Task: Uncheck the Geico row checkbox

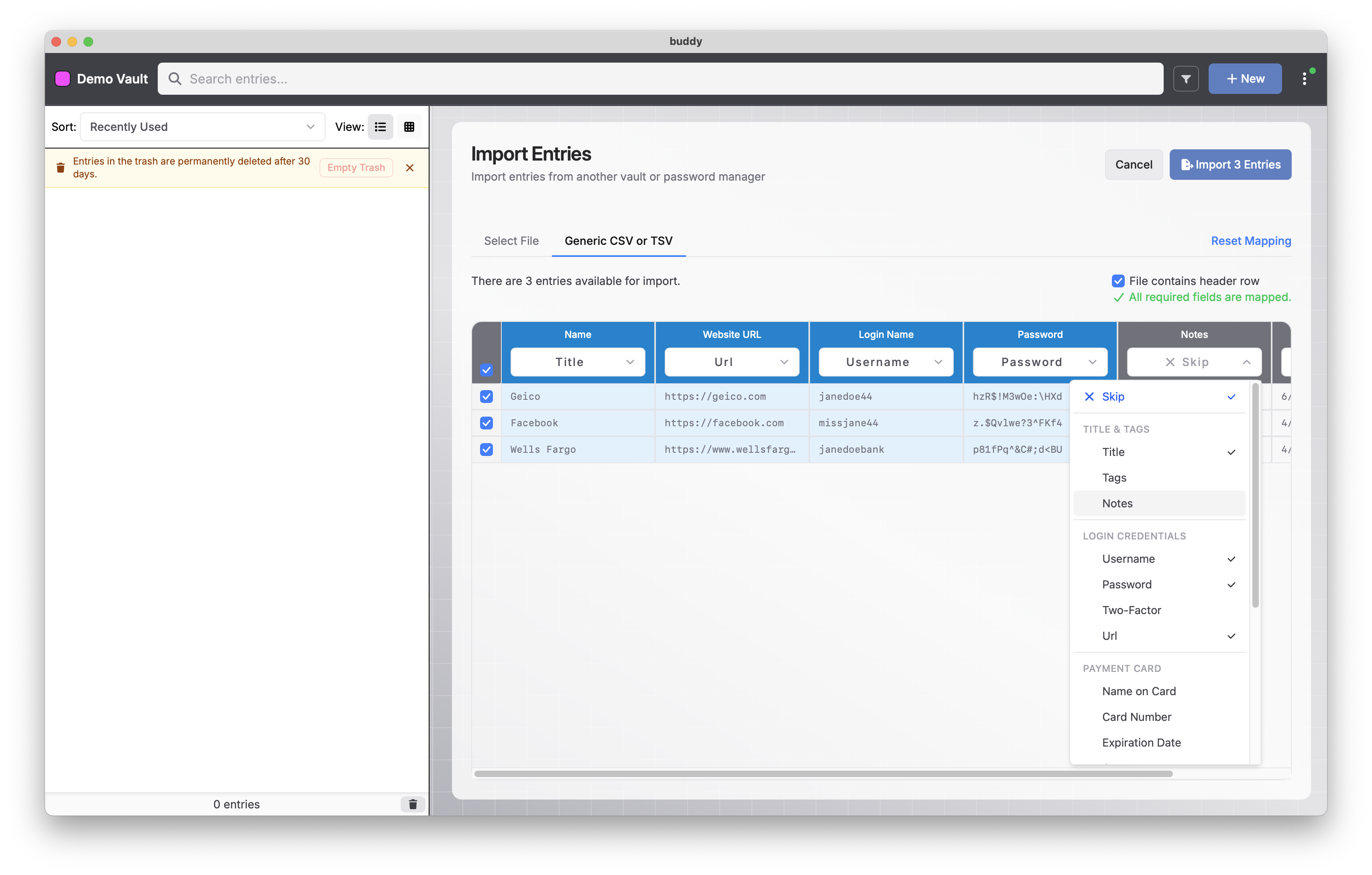Action: pos(486,397)
